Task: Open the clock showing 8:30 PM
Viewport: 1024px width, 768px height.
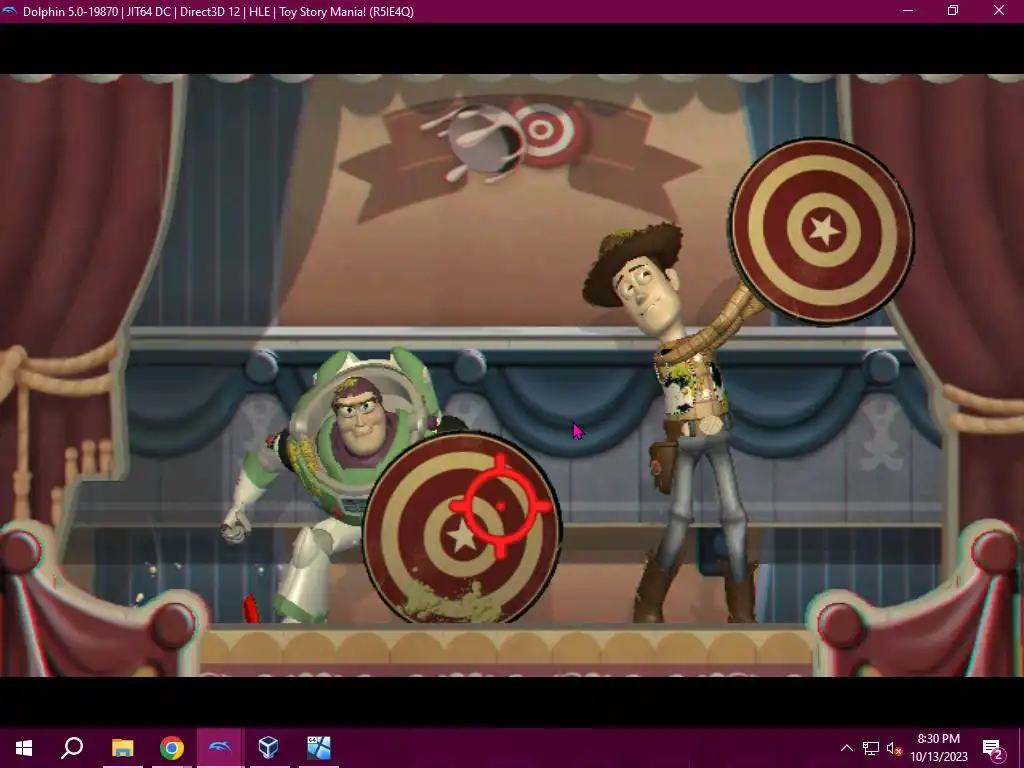Action: pyautogui.click(x=938, y=748)
